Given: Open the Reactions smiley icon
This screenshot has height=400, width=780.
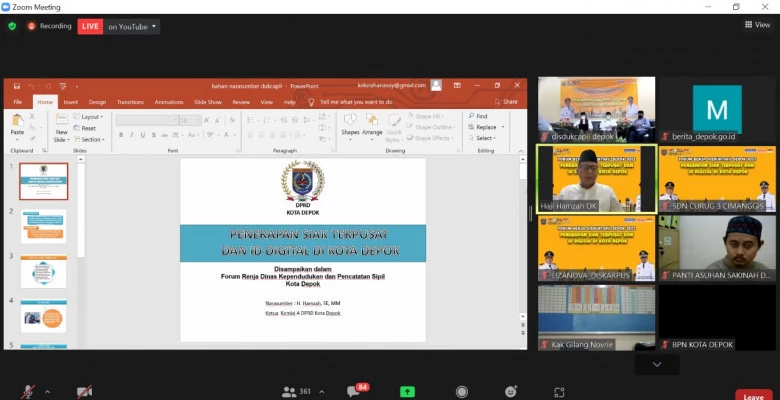Looking at the screenshot, I should [510, 391].
